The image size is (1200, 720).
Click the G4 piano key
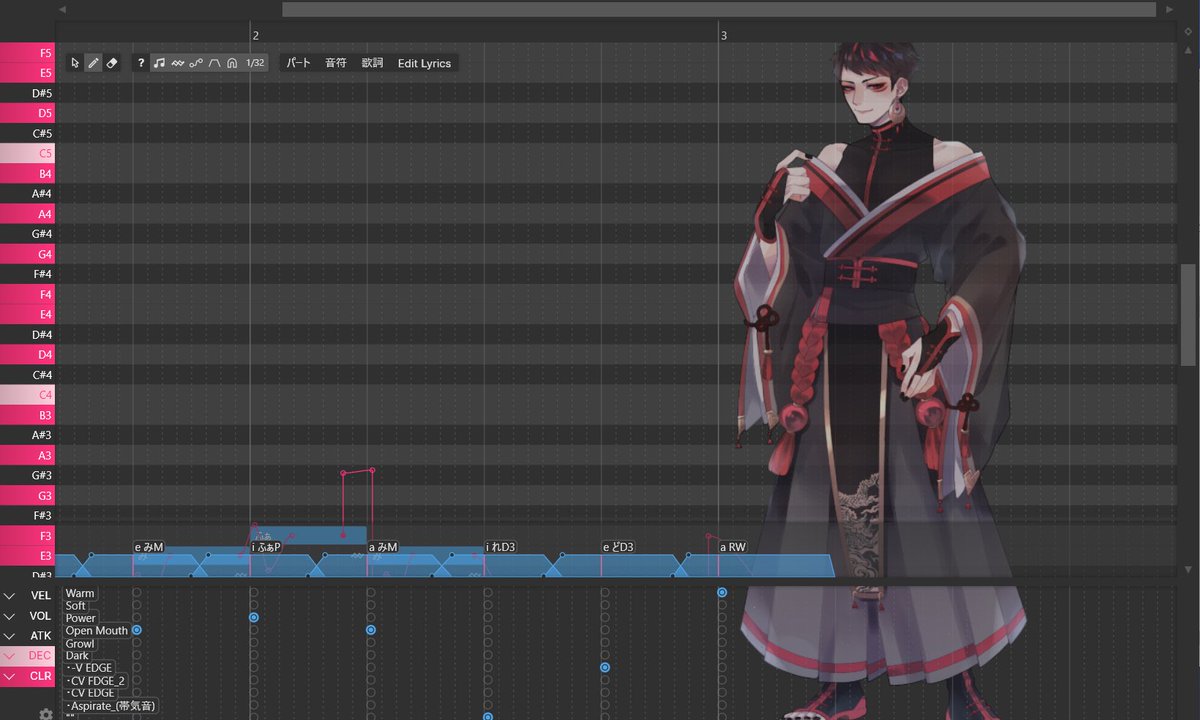click(28, 254)
